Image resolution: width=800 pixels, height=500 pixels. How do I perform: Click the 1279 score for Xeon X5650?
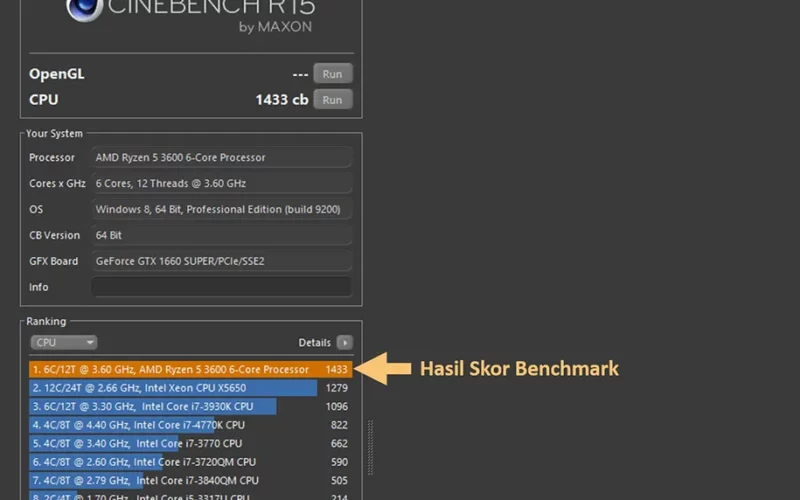337,388
